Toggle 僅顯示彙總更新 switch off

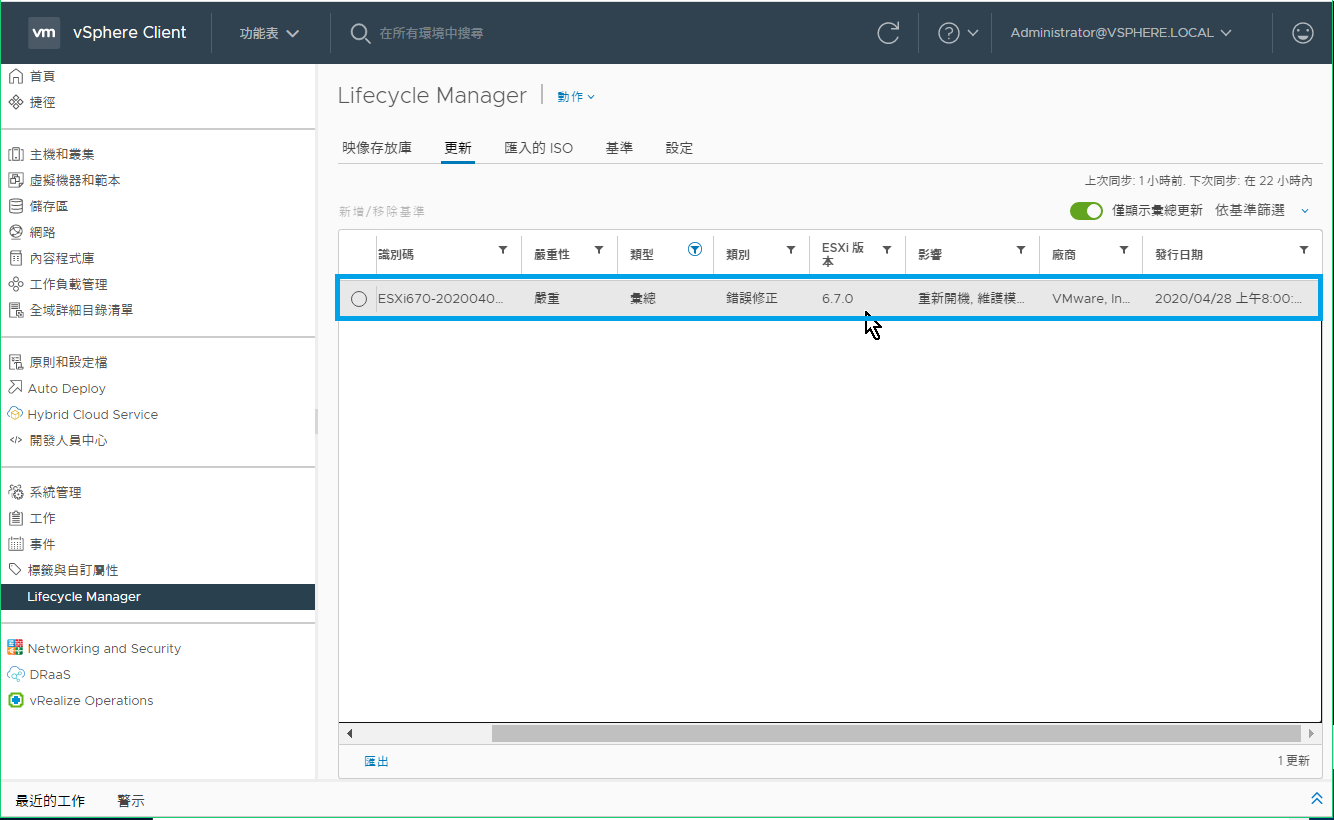point(1086,211)
